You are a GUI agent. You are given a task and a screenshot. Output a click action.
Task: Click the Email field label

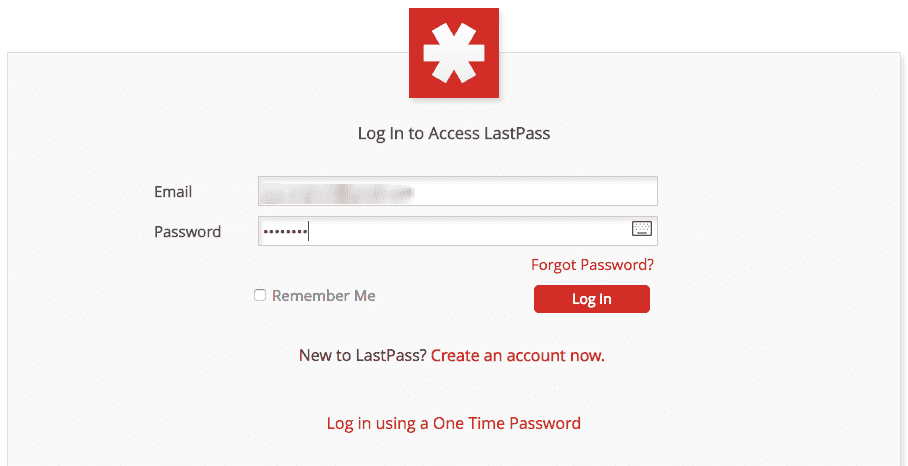point(173,192)
